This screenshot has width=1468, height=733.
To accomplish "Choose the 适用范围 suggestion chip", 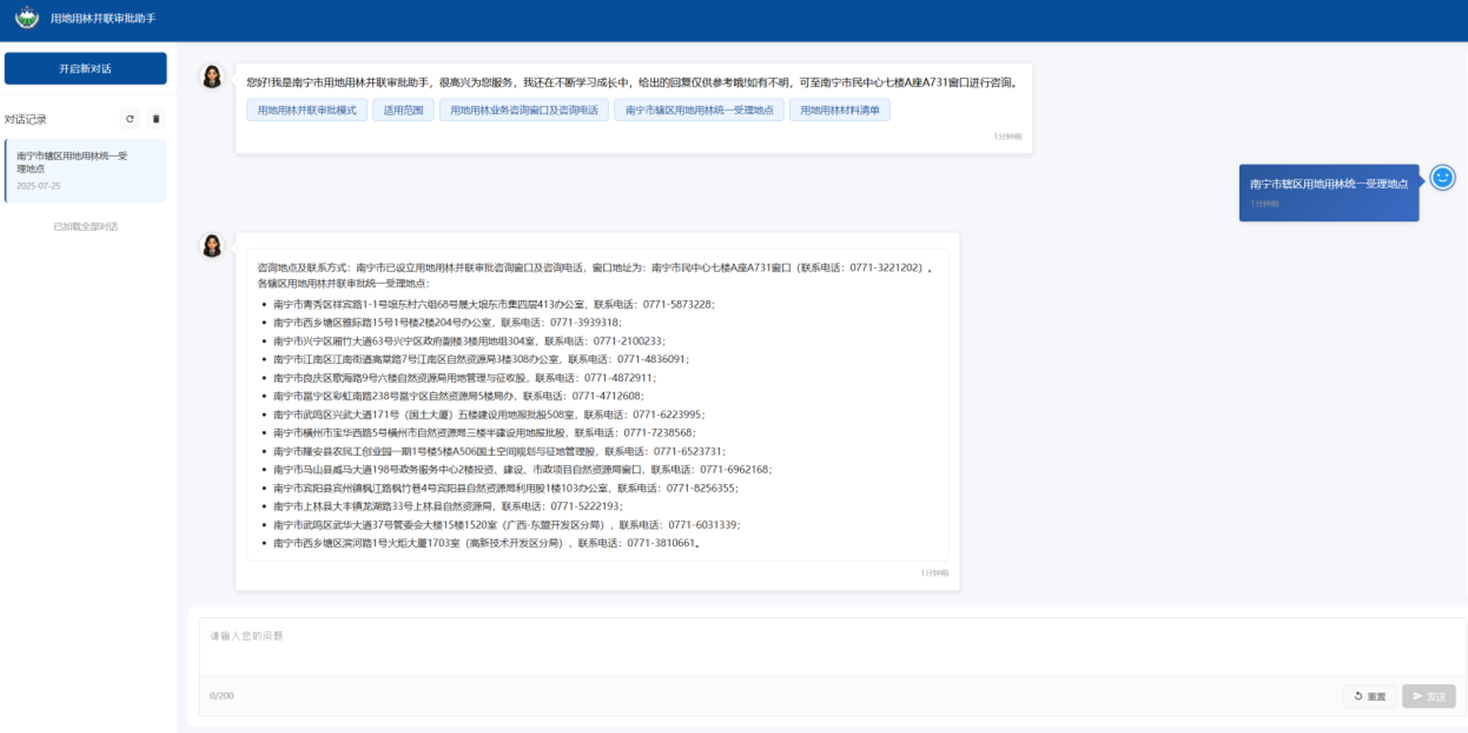I will click(x=403, y=110).
